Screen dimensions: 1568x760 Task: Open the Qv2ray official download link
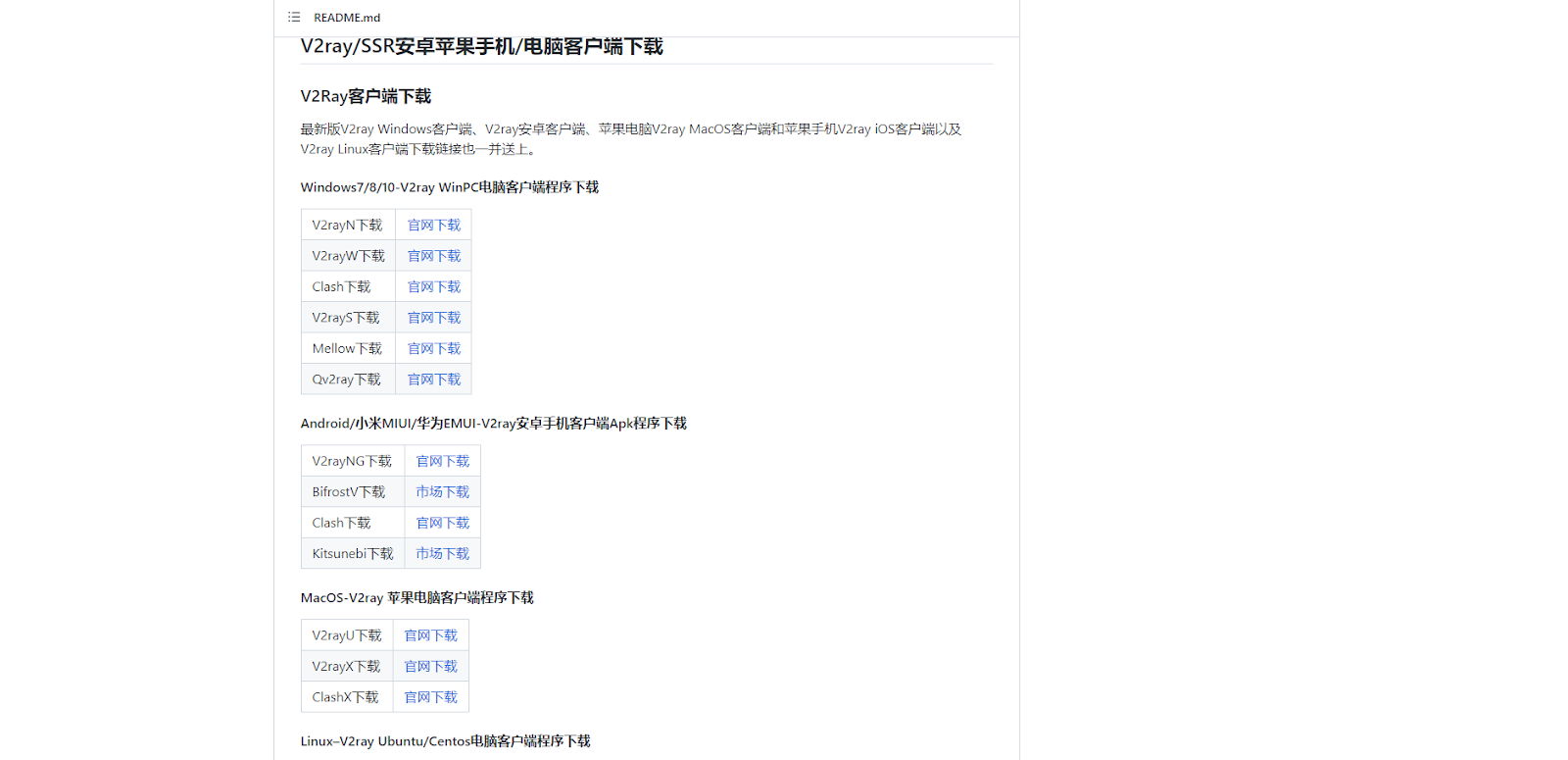[433, 380]
